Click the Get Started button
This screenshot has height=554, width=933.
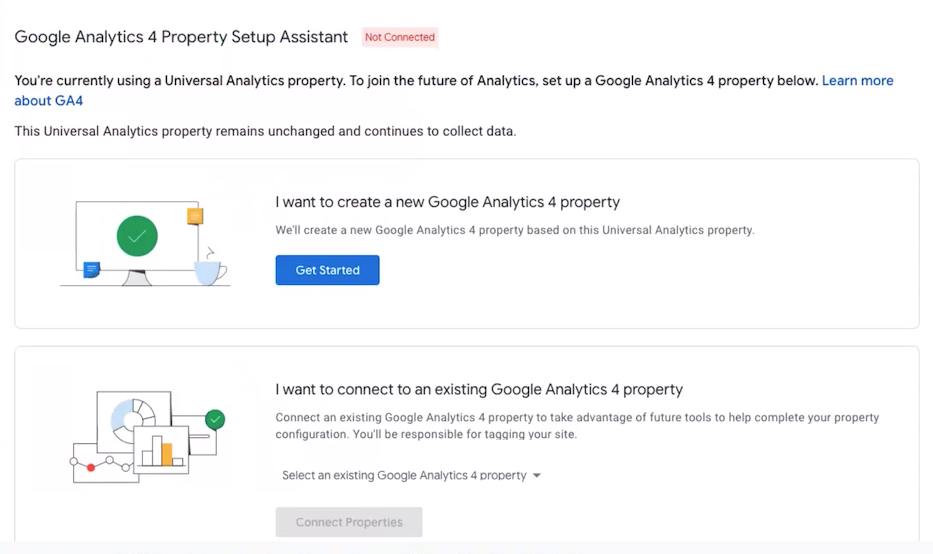click(x=327, y=270)
